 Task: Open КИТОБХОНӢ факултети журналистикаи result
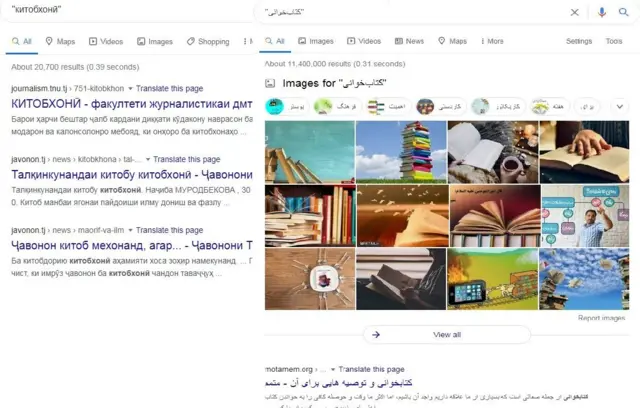pyautogui.click(x=131, y=104)
